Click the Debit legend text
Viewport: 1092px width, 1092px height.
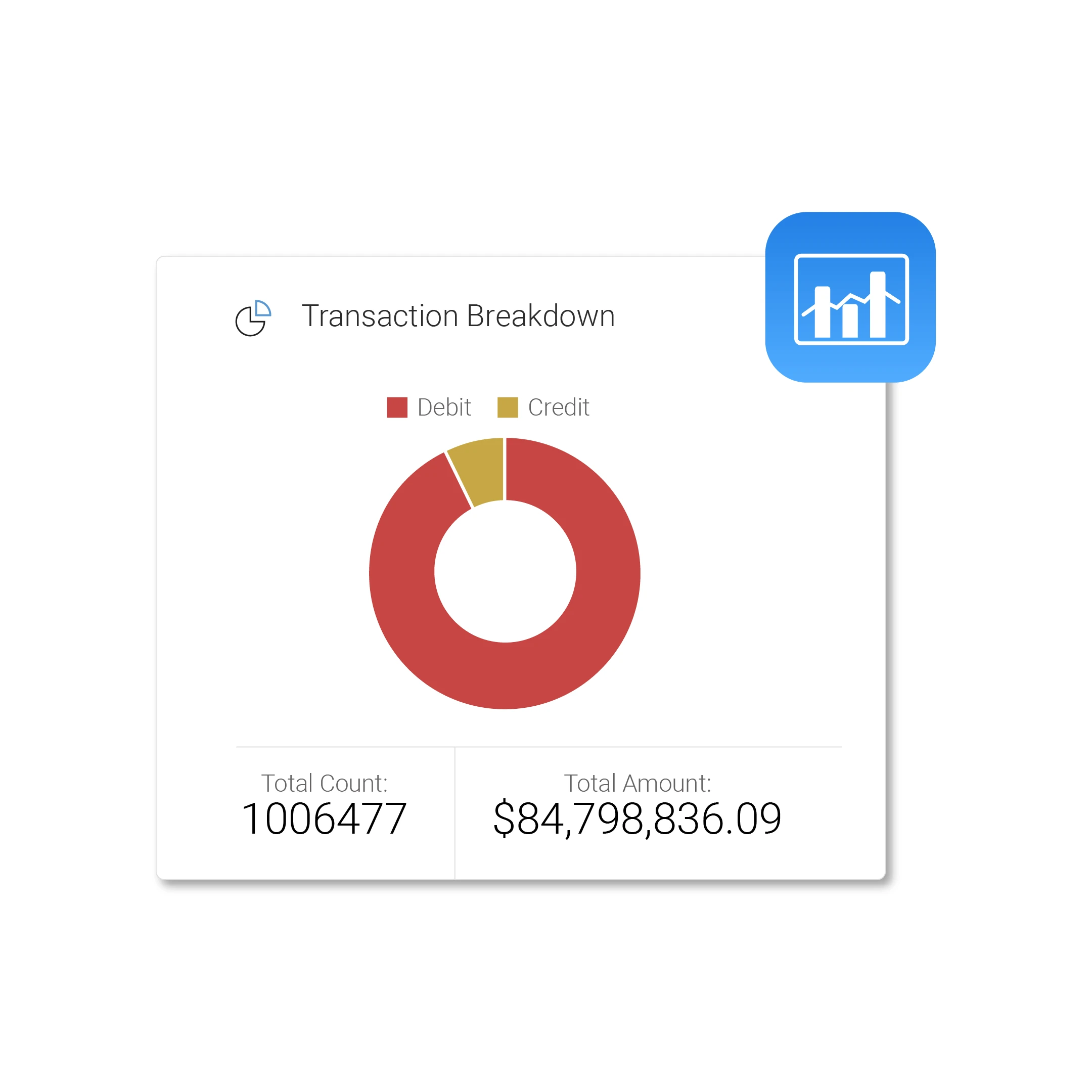[x=444, y=407]
